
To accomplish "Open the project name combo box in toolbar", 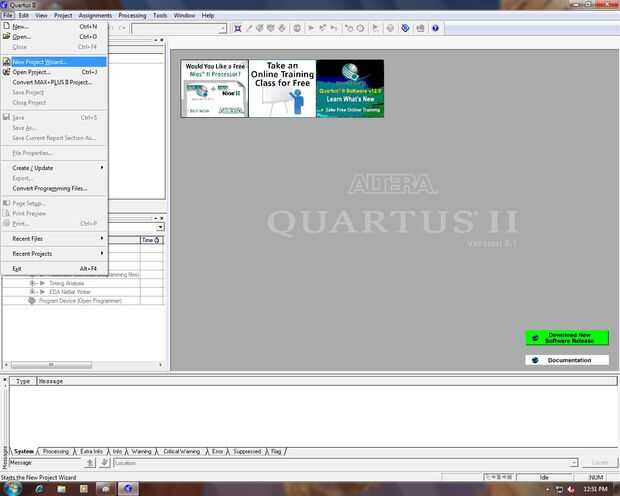I will point(179,28).
